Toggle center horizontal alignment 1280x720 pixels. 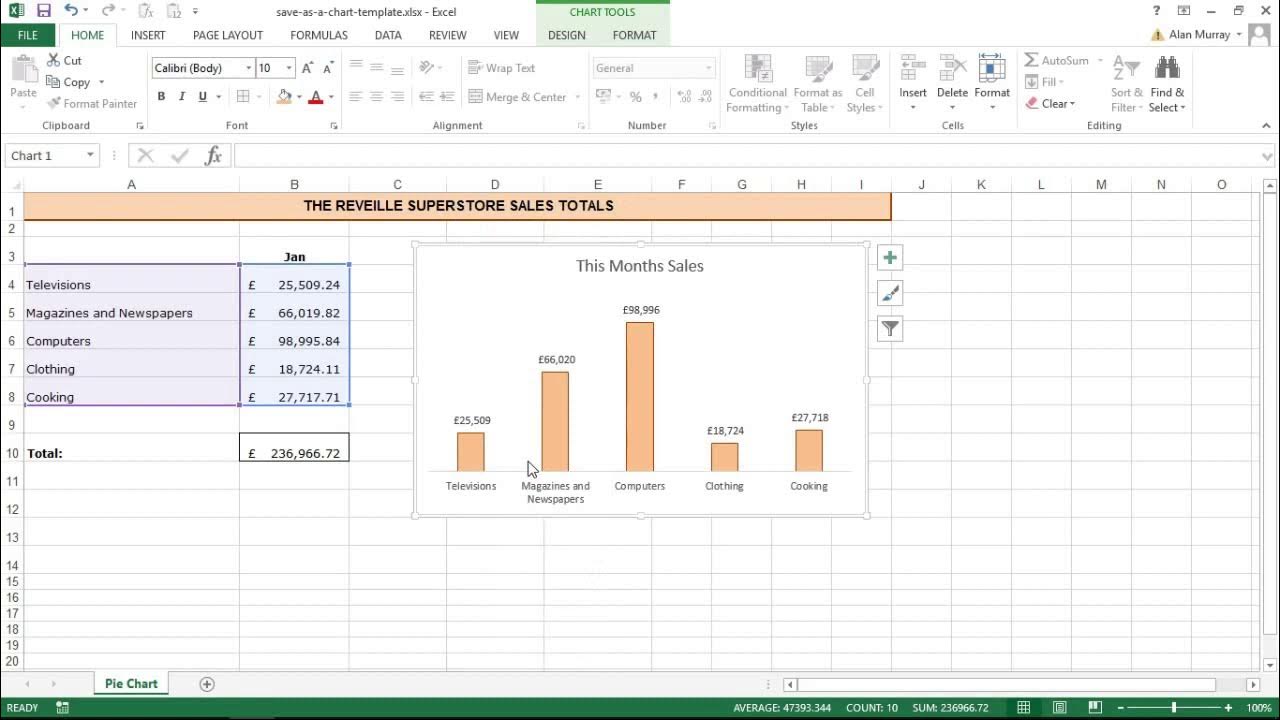point(376,97)
